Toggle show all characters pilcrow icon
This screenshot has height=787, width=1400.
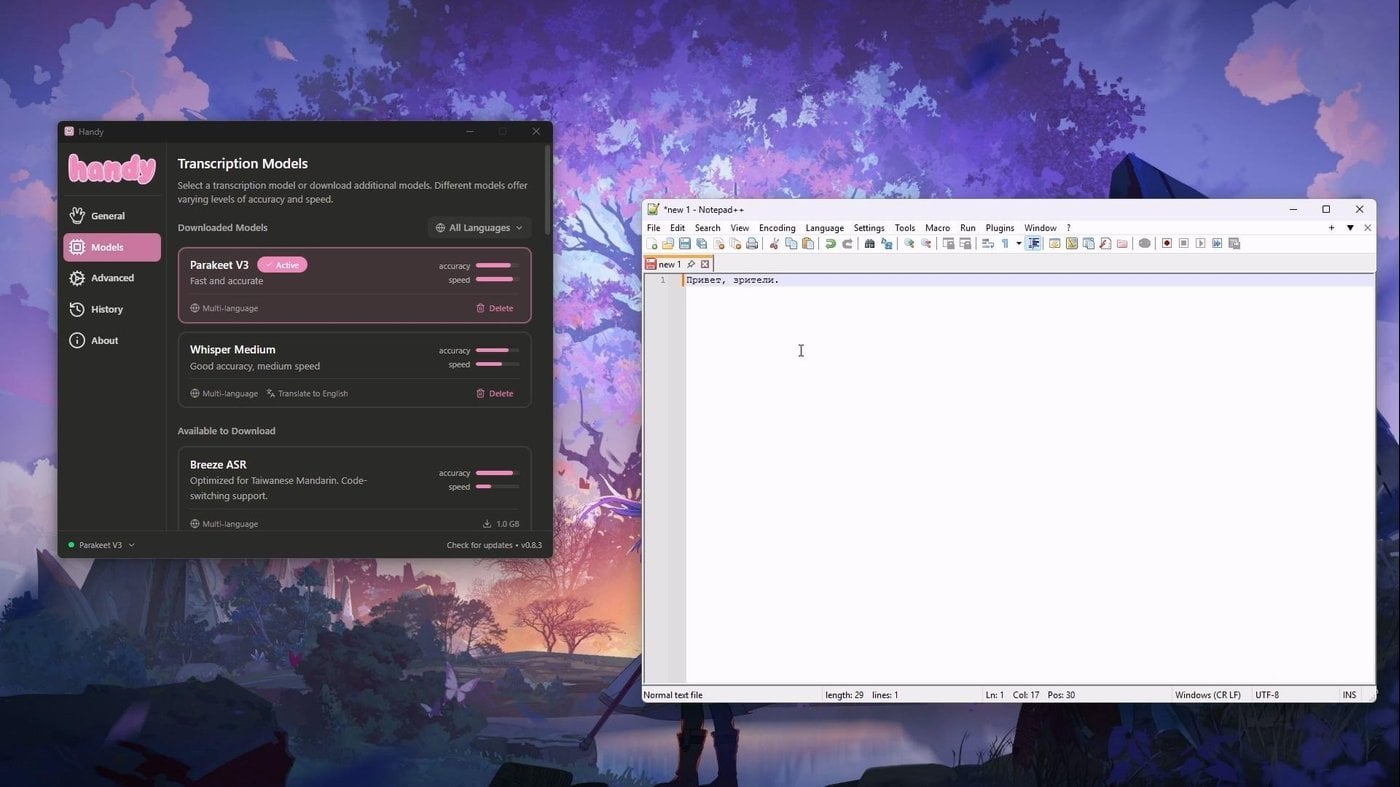(1005, 244)
